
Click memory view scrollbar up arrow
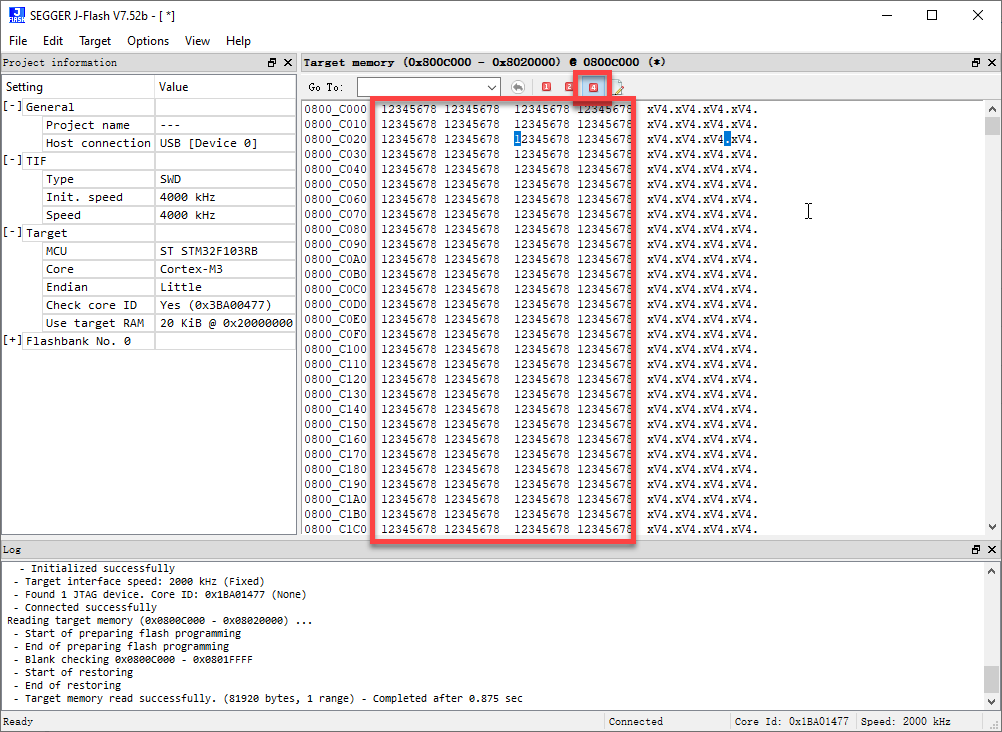pos(992,109)
